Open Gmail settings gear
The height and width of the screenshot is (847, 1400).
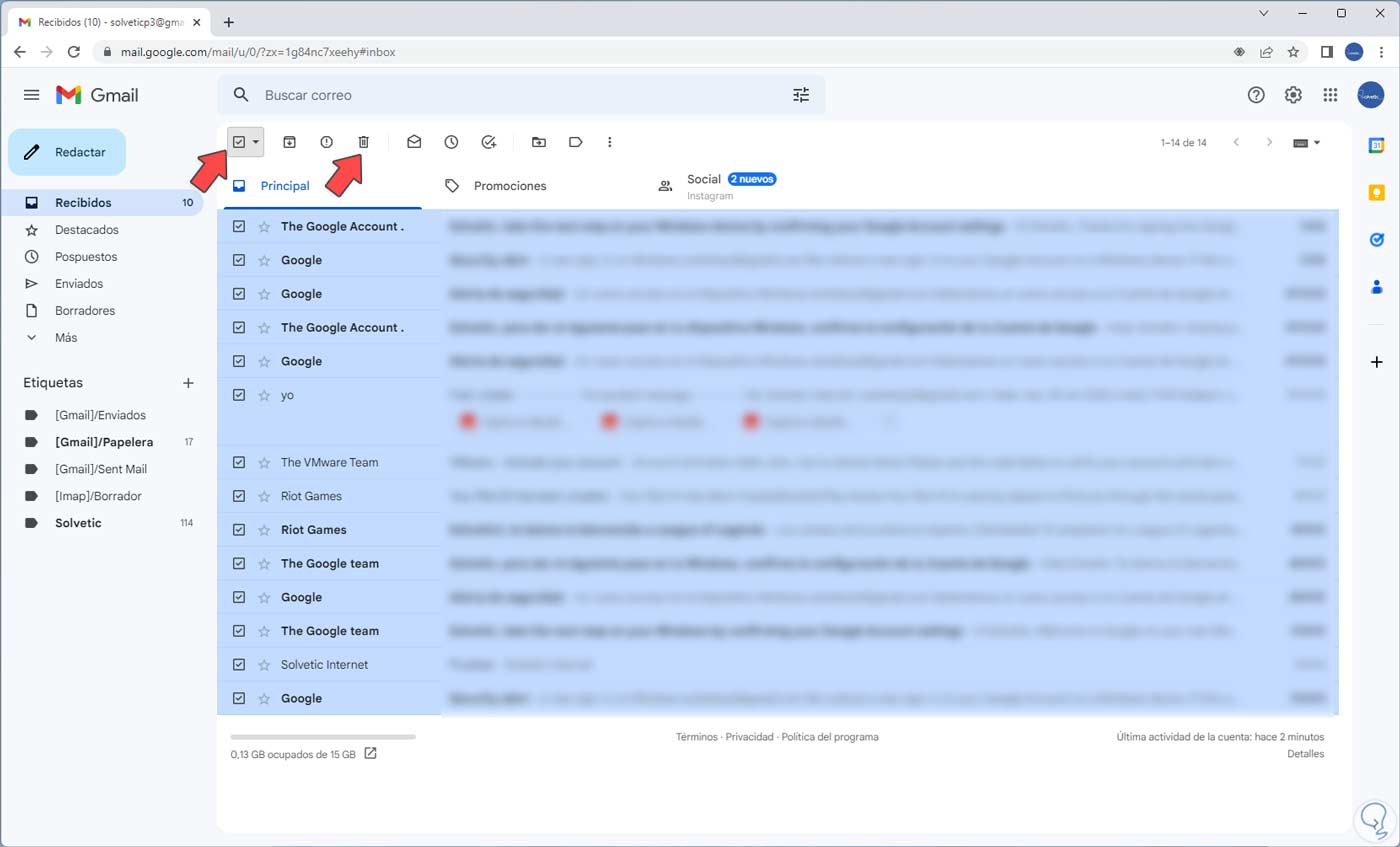tap(1293, 95)
